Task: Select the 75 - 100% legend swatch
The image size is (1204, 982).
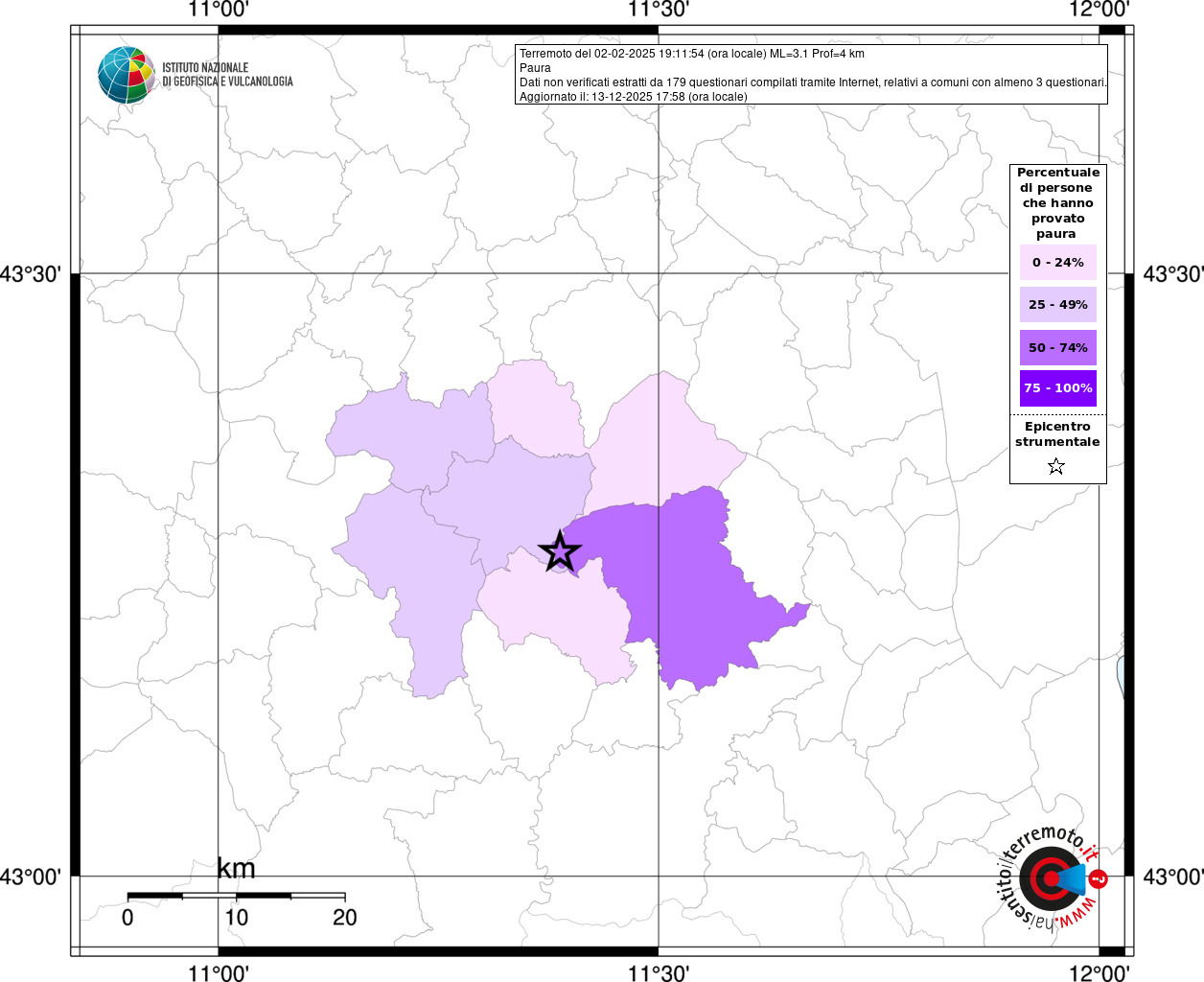Action: pos(1058,387)
